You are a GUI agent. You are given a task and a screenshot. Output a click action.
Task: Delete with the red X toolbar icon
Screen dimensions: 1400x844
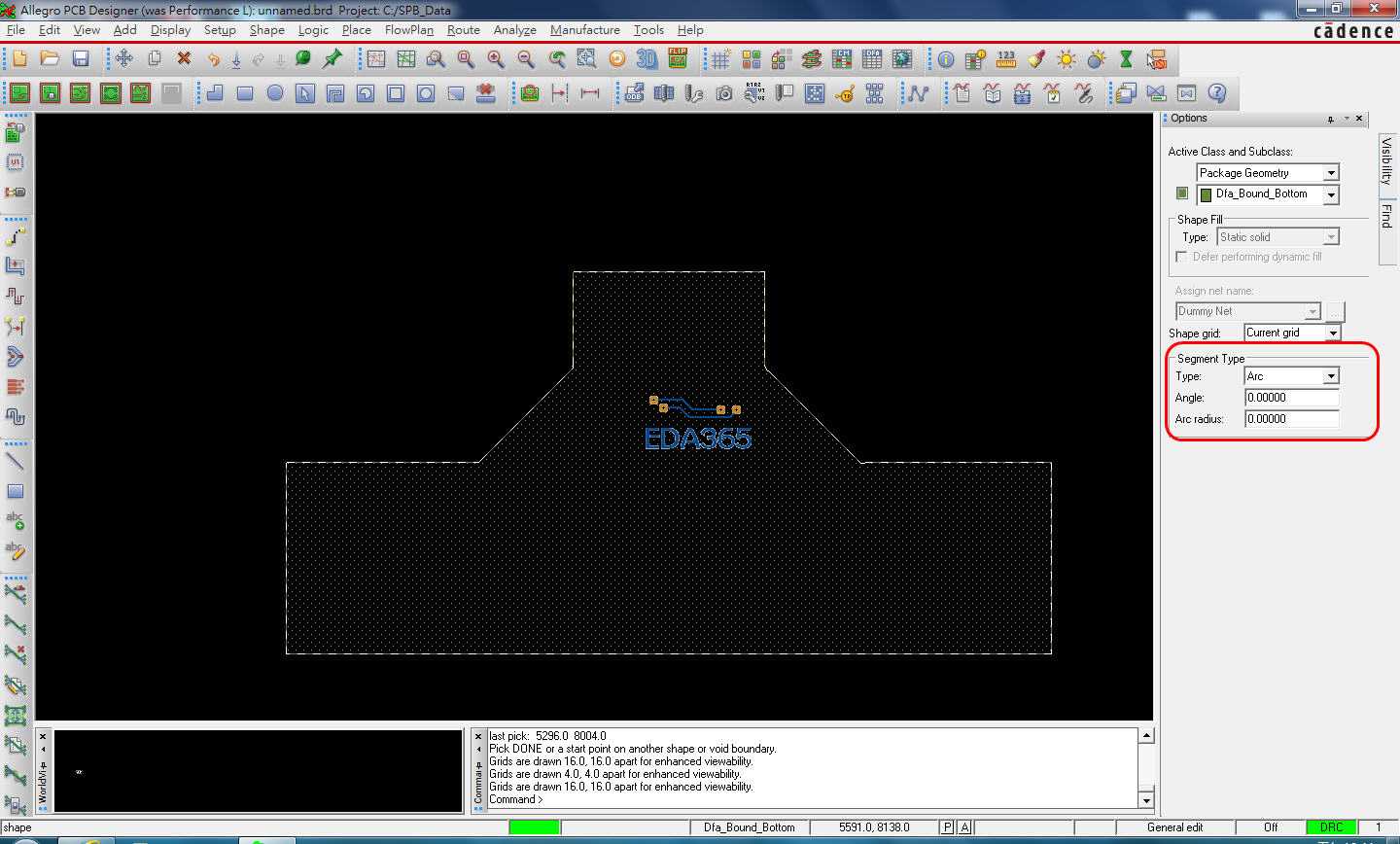coord(184,59)
